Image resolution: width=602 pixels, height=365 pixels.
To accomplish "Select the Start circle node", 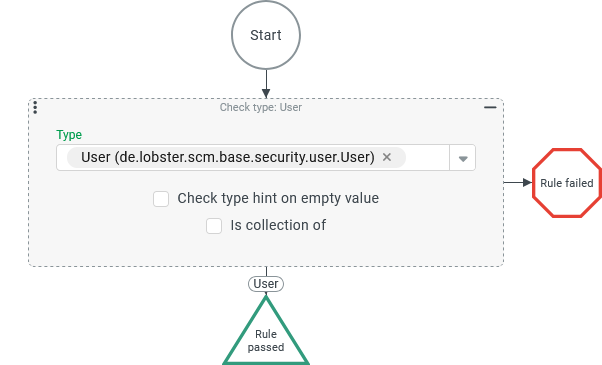I will tap(266, 35).
